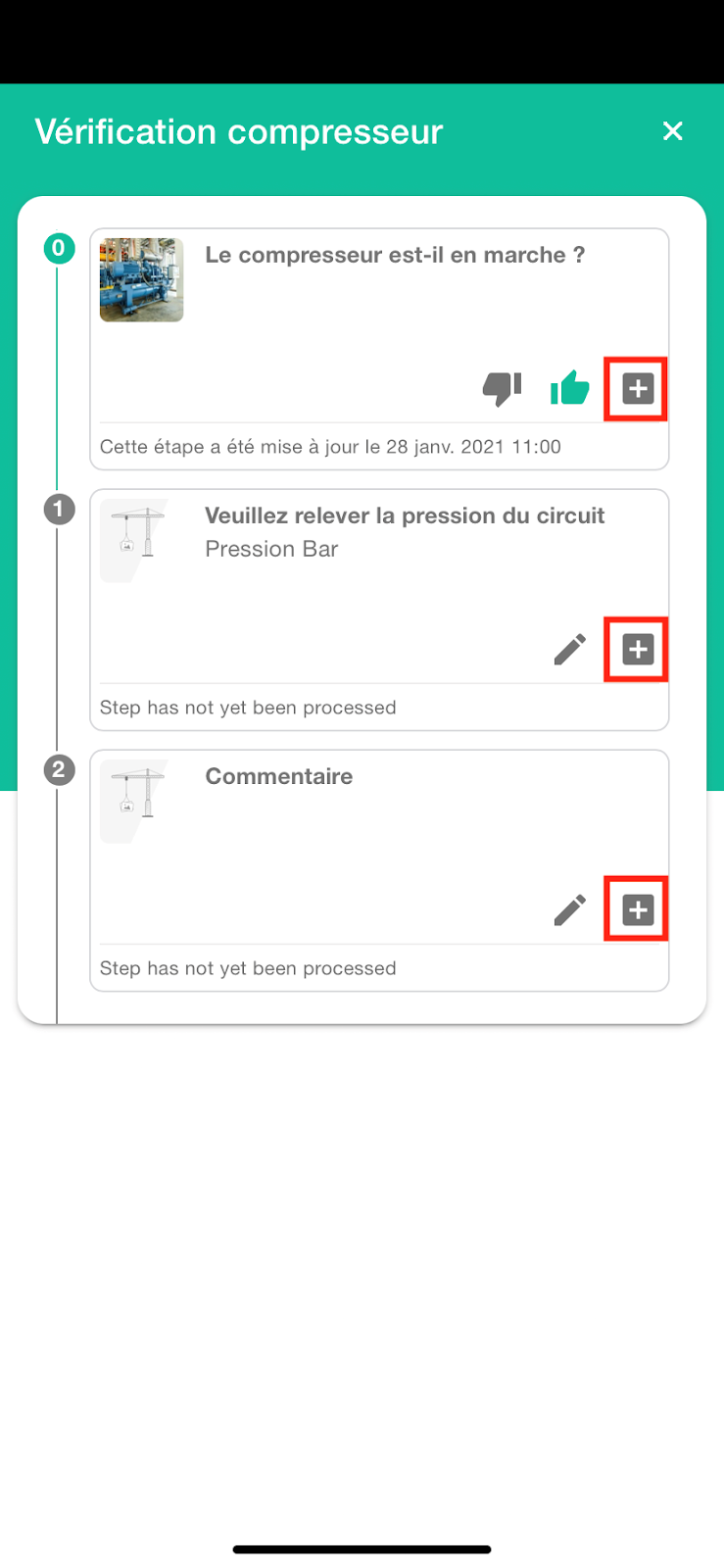Click the plus icon on the pressure step
The height and width of the screenshot is (1568, 724).
pyautogui.click(x=636, y=649)
